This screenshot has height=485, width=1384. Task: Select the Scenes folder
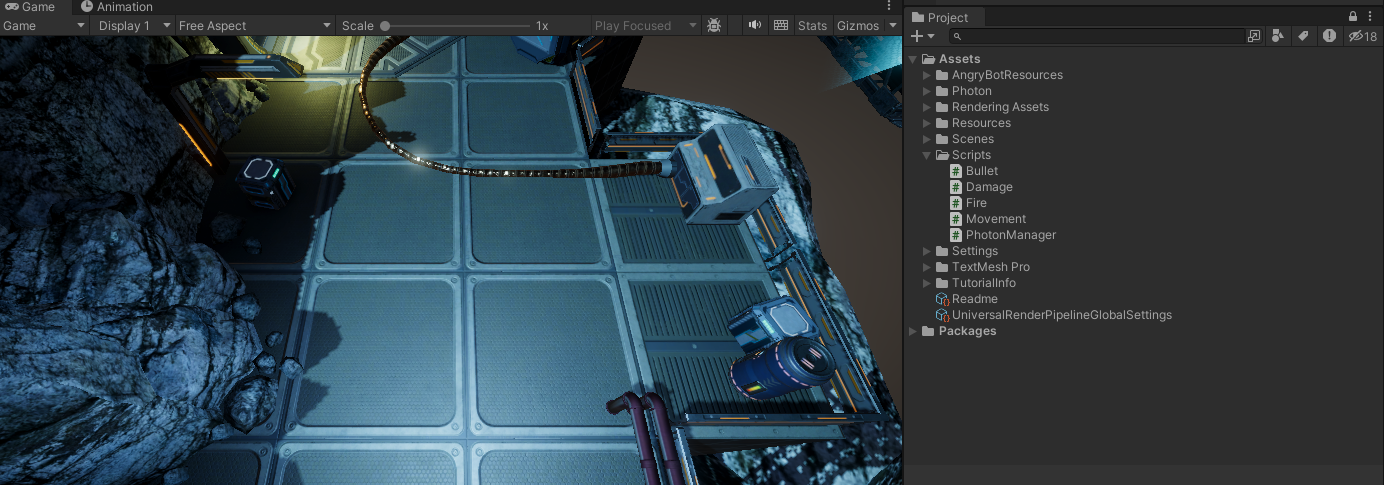point(965,139)
